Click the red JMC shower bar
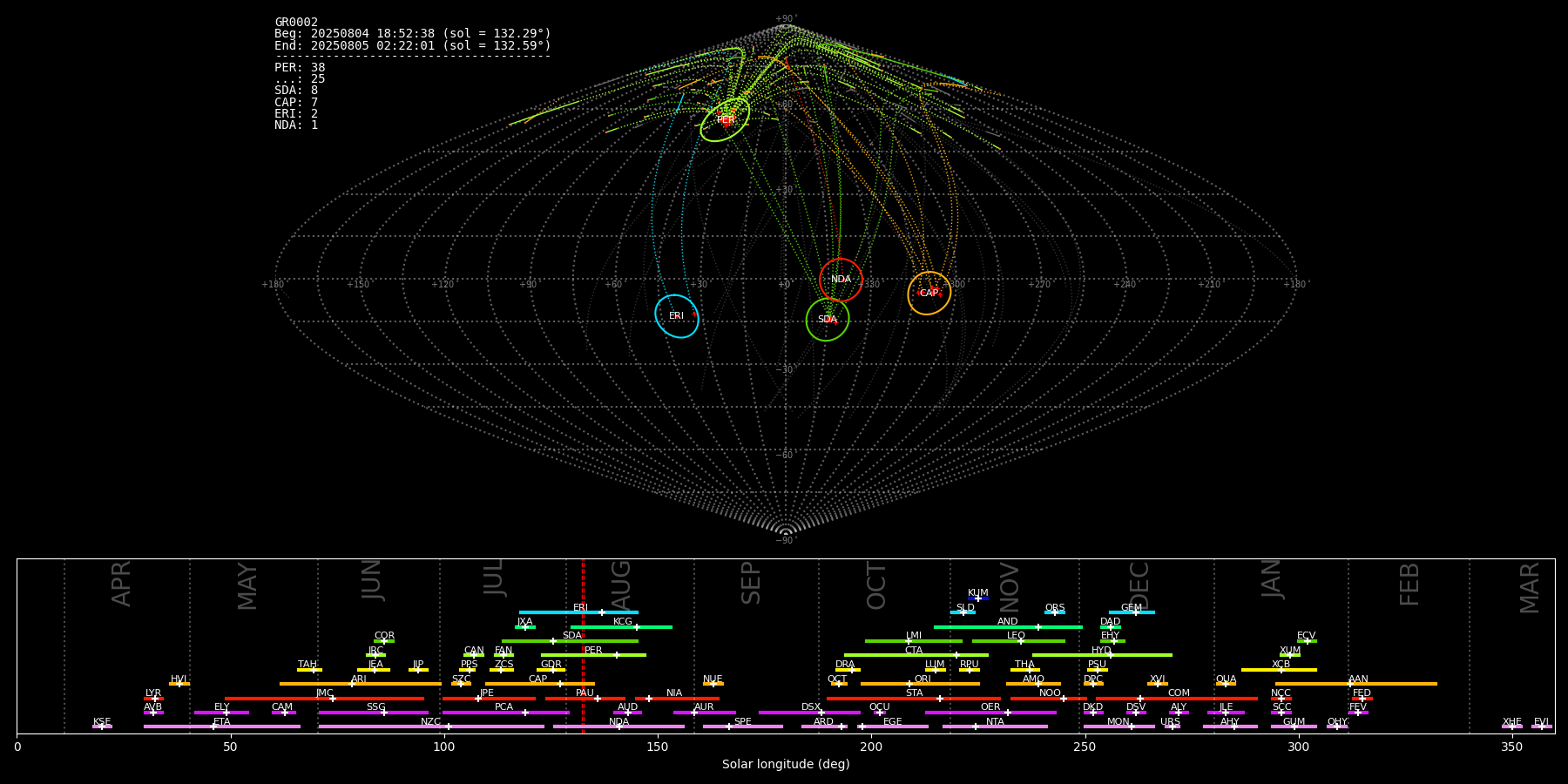The width and height of the screenshot is (1568, 784). tap(324, 698)
